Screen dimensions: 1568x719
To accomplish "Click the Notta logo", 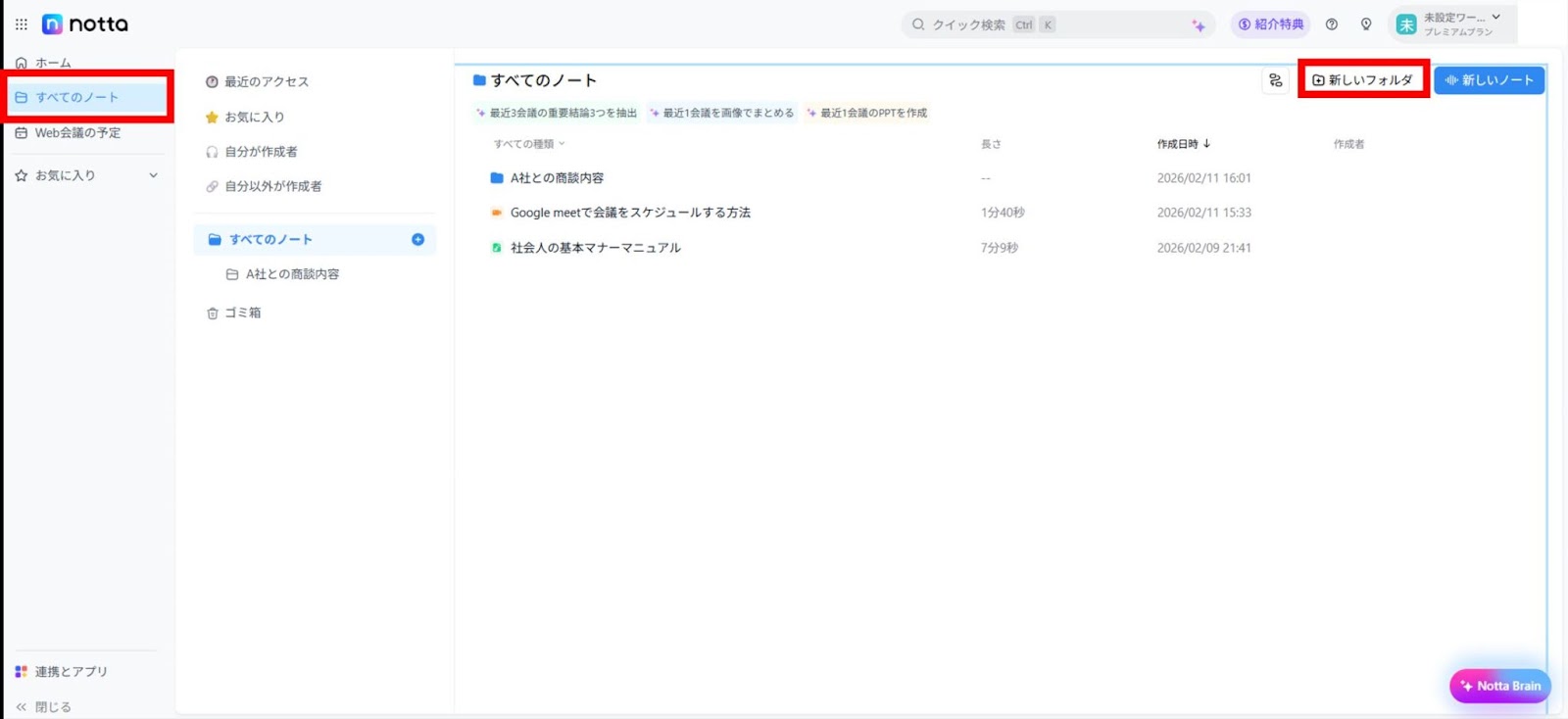I will 85,24.
